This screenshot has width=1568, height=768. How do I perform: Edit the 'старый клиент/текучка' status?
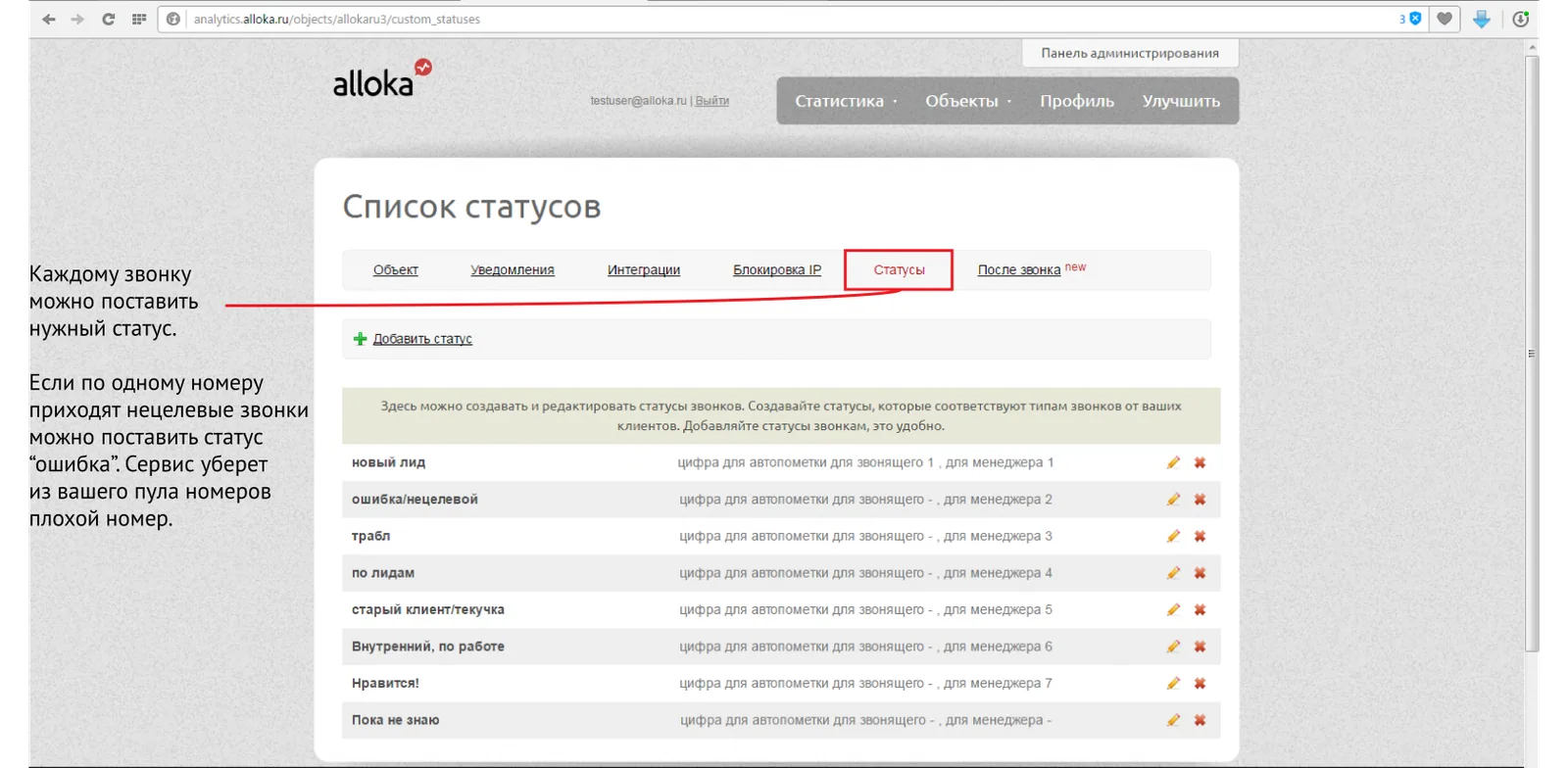[1173, 609]
